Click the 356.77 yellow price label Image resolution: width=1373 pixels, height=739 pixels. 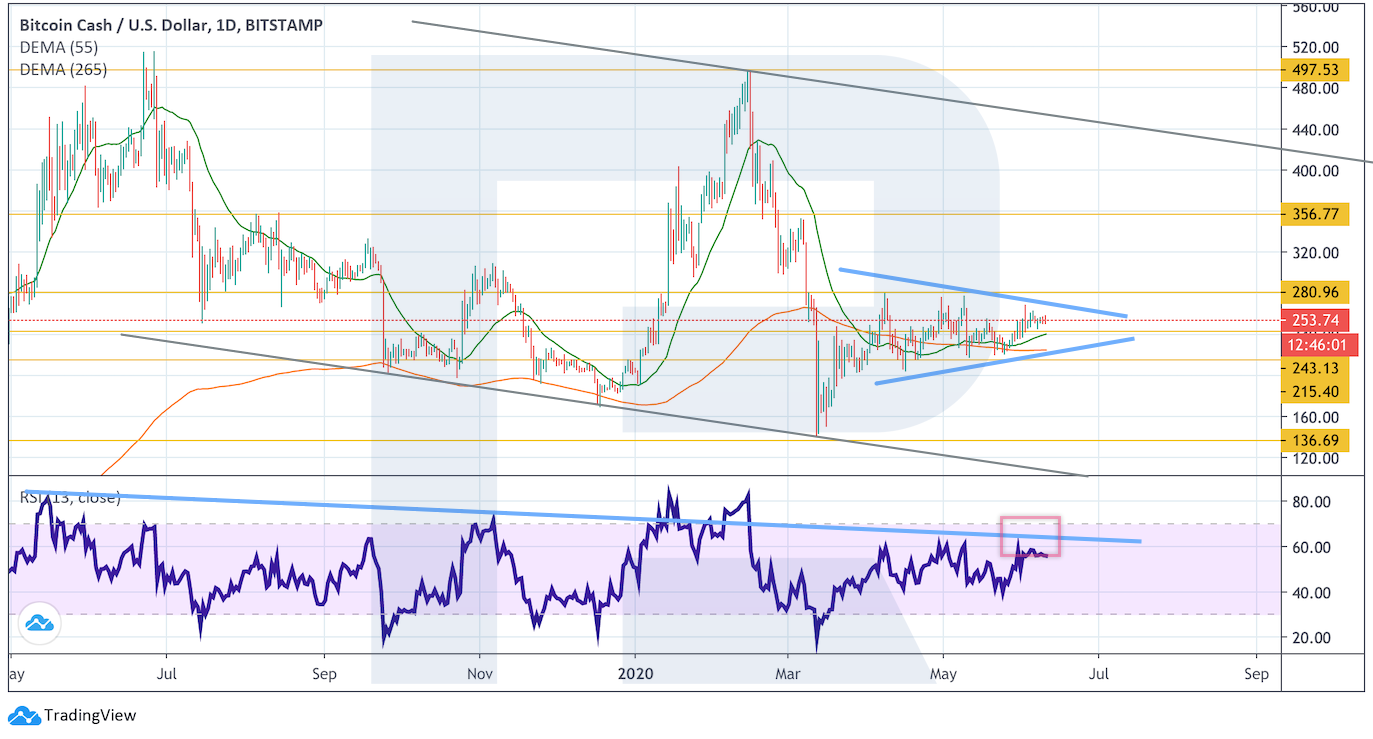click(1315, 214)
